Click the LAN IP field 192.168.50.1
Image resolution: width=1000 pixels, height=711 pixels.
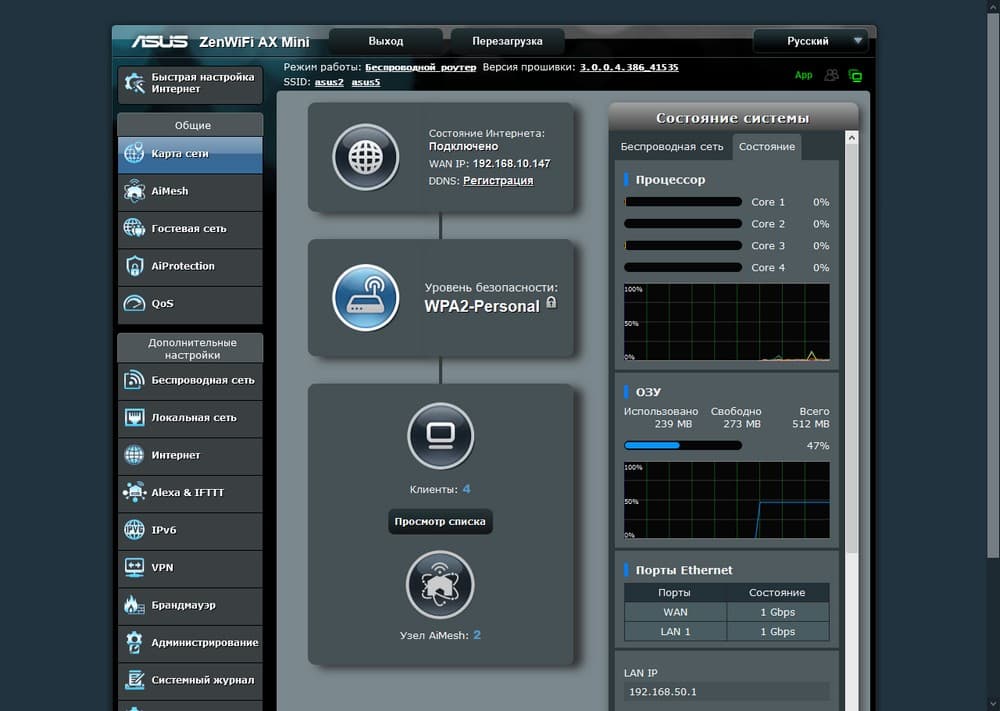pyautogui.click(x=726, y=692)
